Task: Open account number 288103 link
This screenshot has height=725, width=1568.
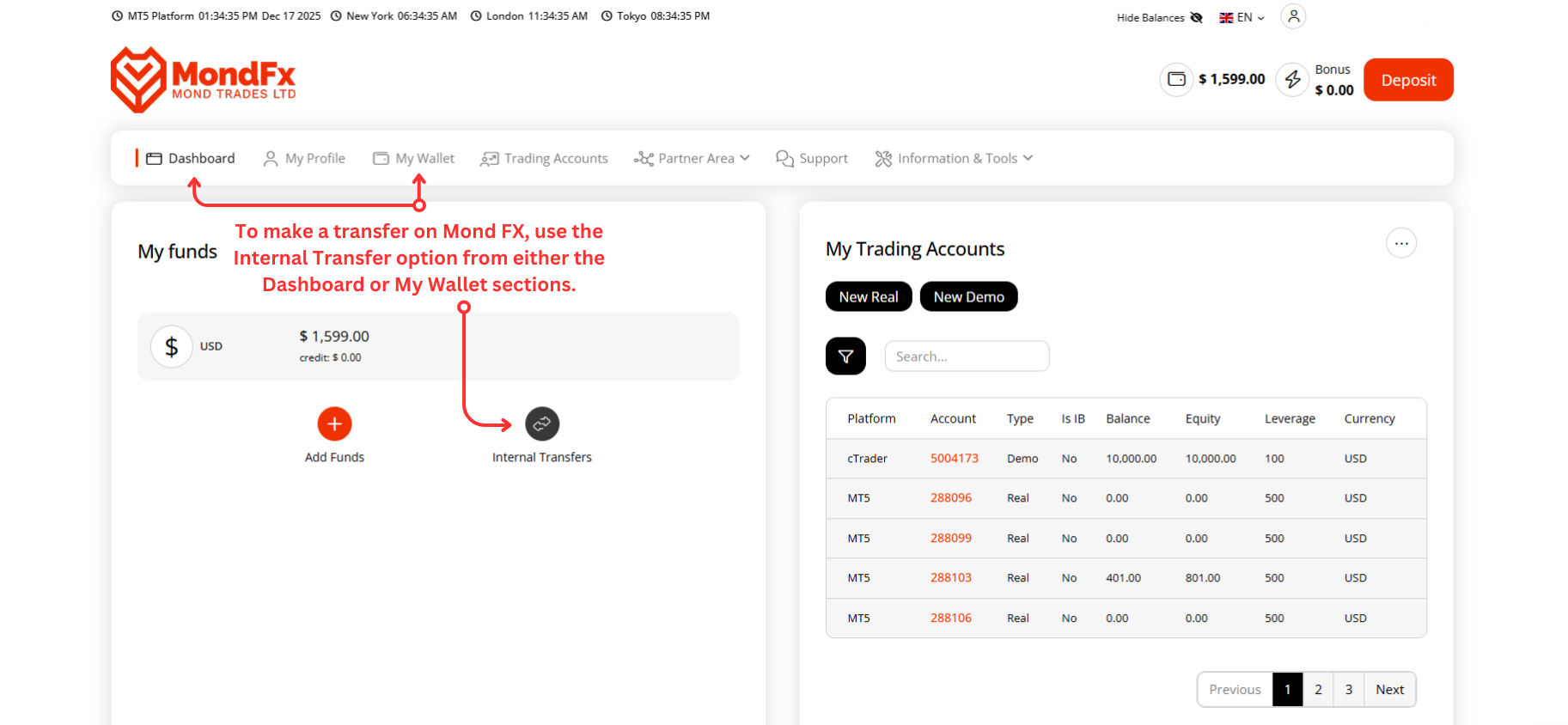Action: point(950,578)
